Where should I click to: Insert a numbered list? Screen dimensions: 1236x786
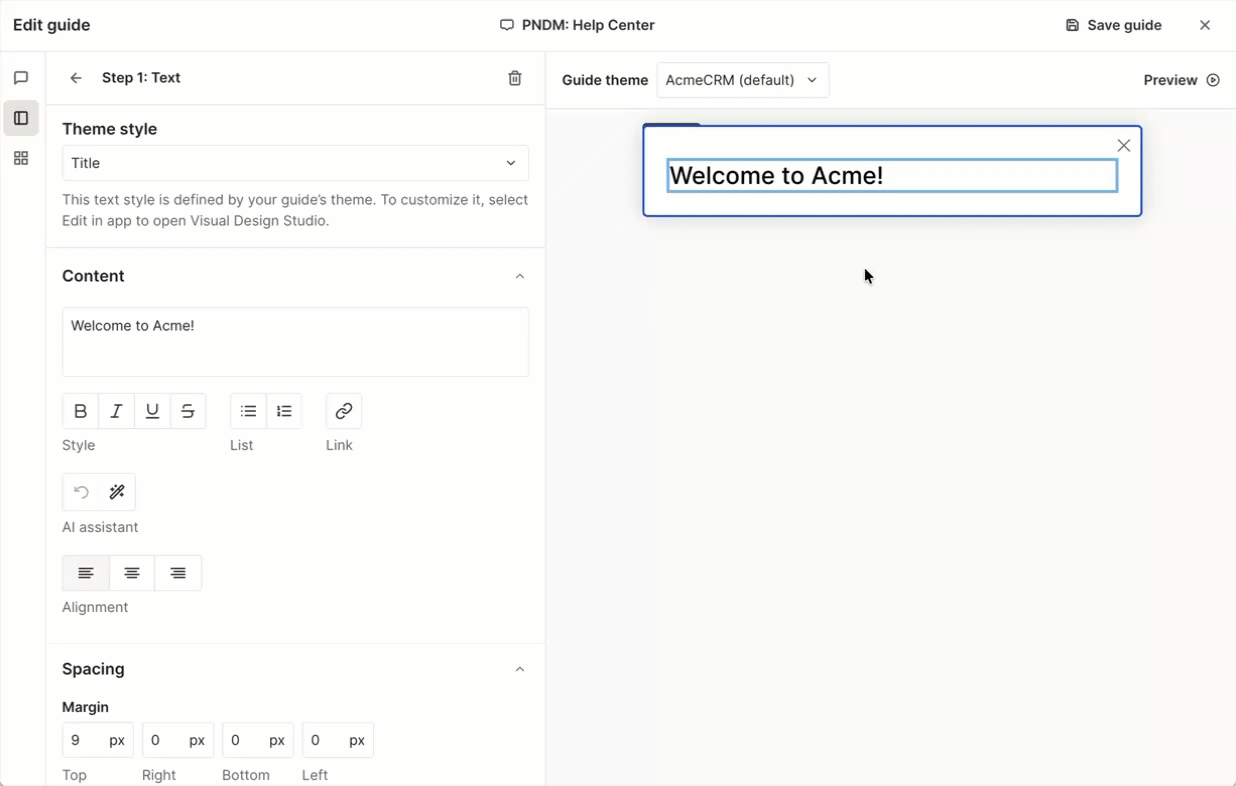[x=284, y=411]
